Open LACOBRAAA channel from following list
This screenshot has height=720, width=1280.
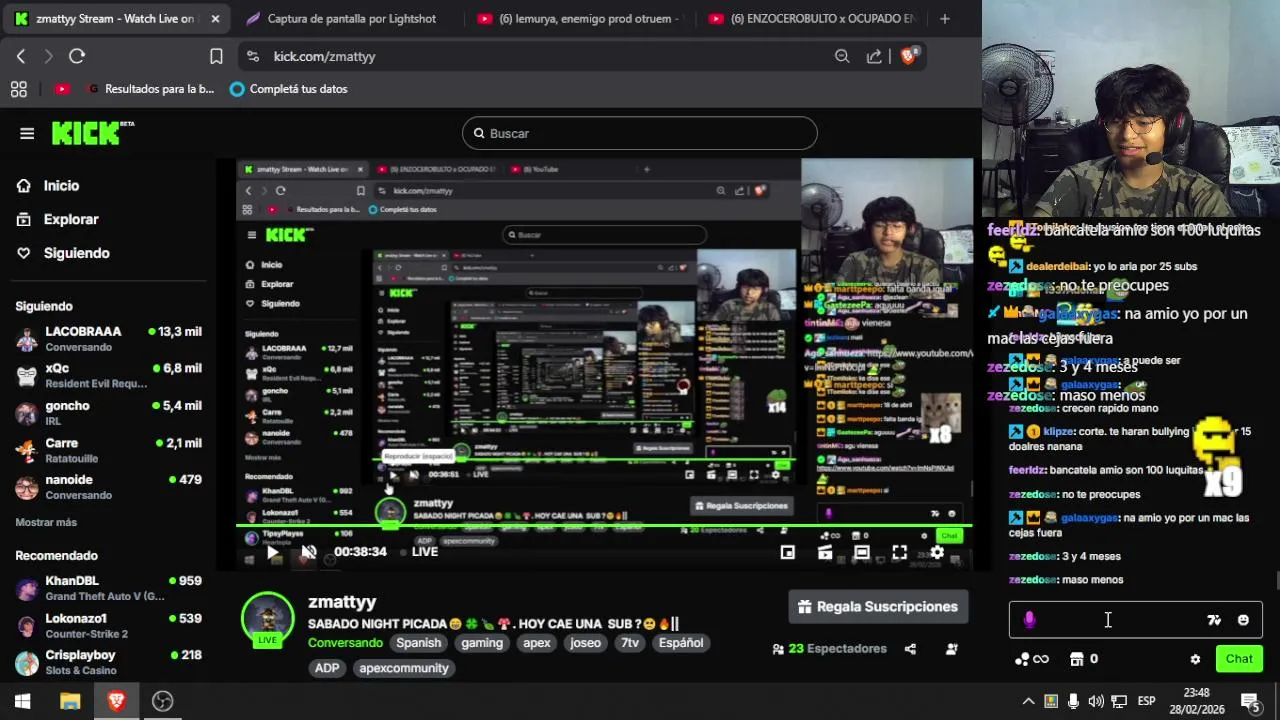[108, 339]
